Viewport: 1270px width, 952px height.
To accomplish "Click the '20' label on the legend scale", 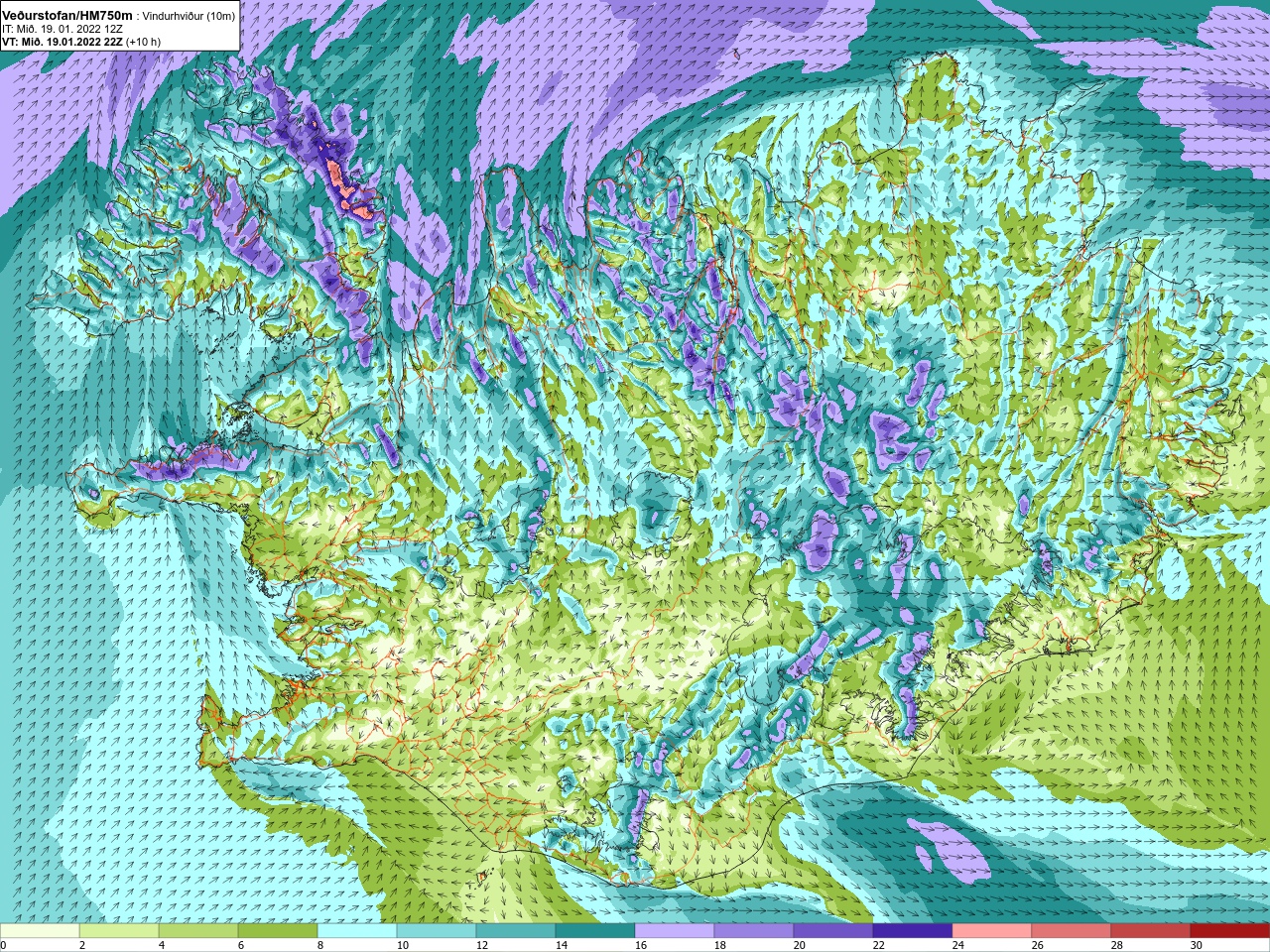I will point(800,945).
